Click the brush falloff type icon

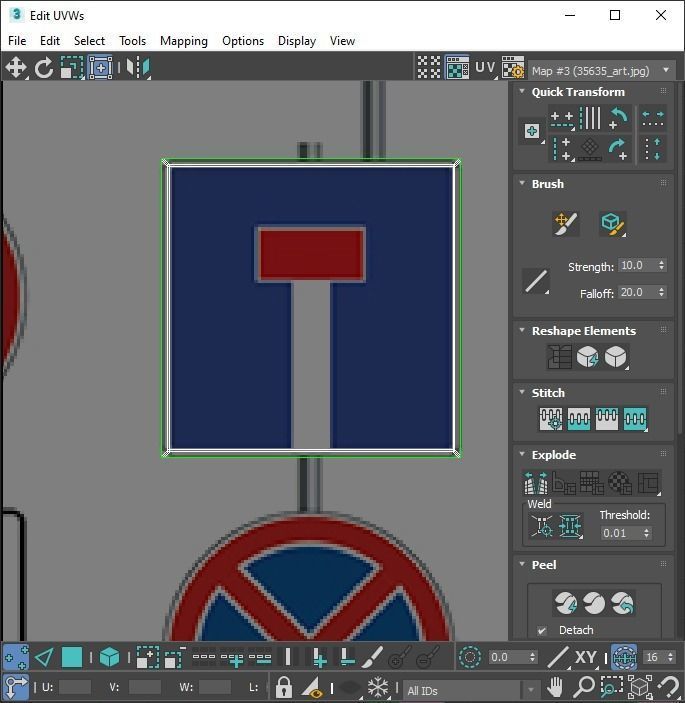tap(536, 281)
